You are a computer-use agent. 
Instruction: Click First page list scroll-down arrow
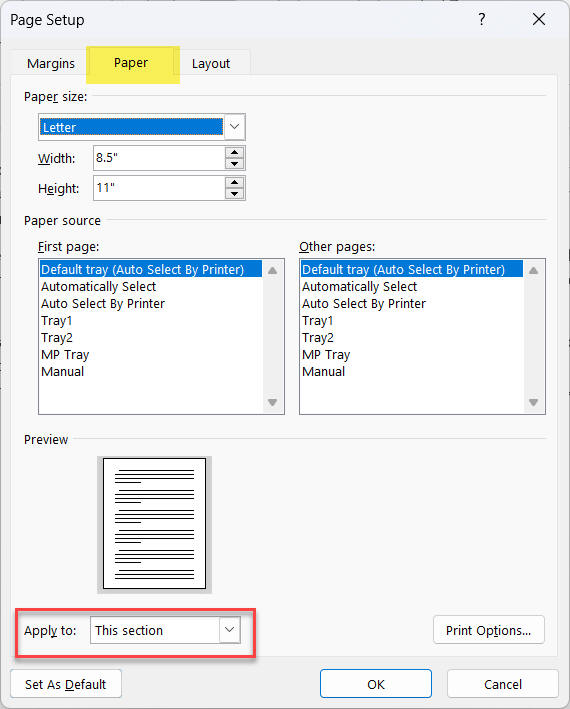click(272, 402)
